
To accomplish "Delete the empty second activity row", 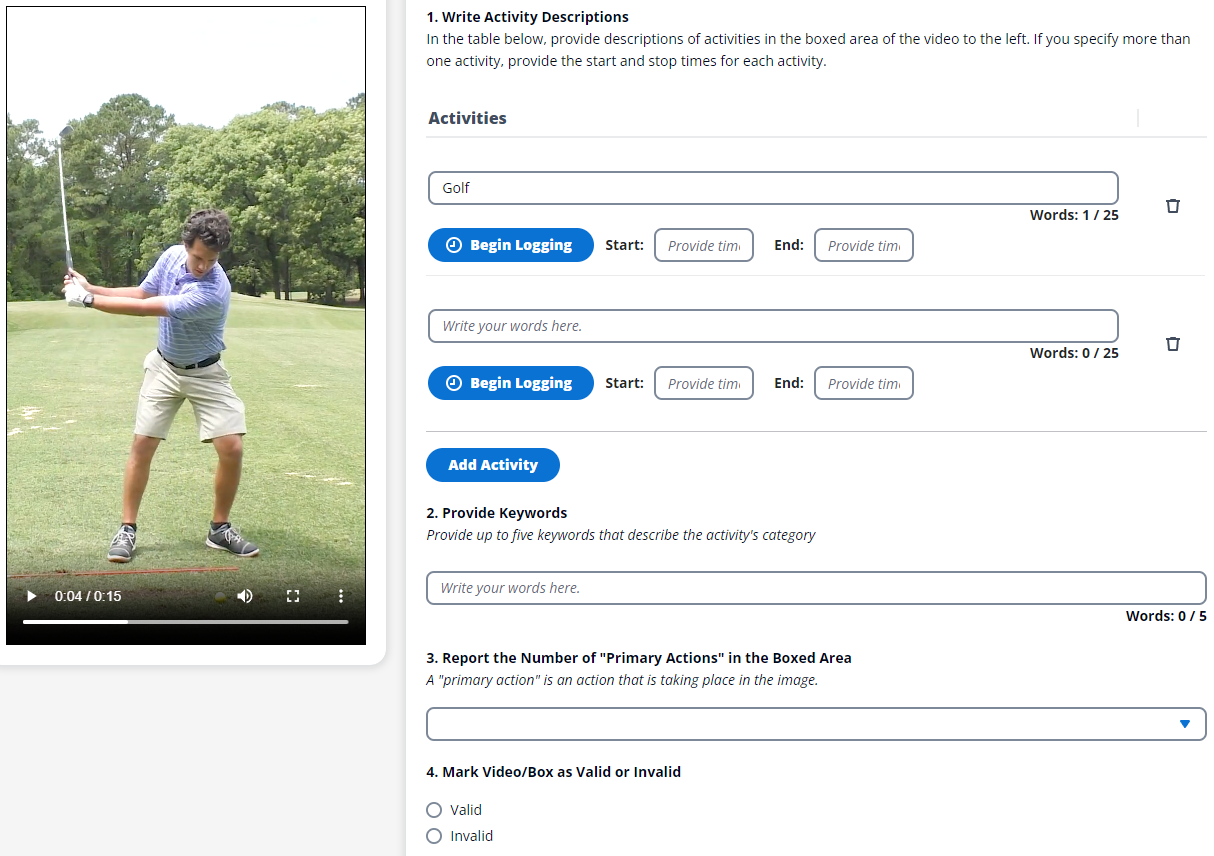I will [1173, 344].
